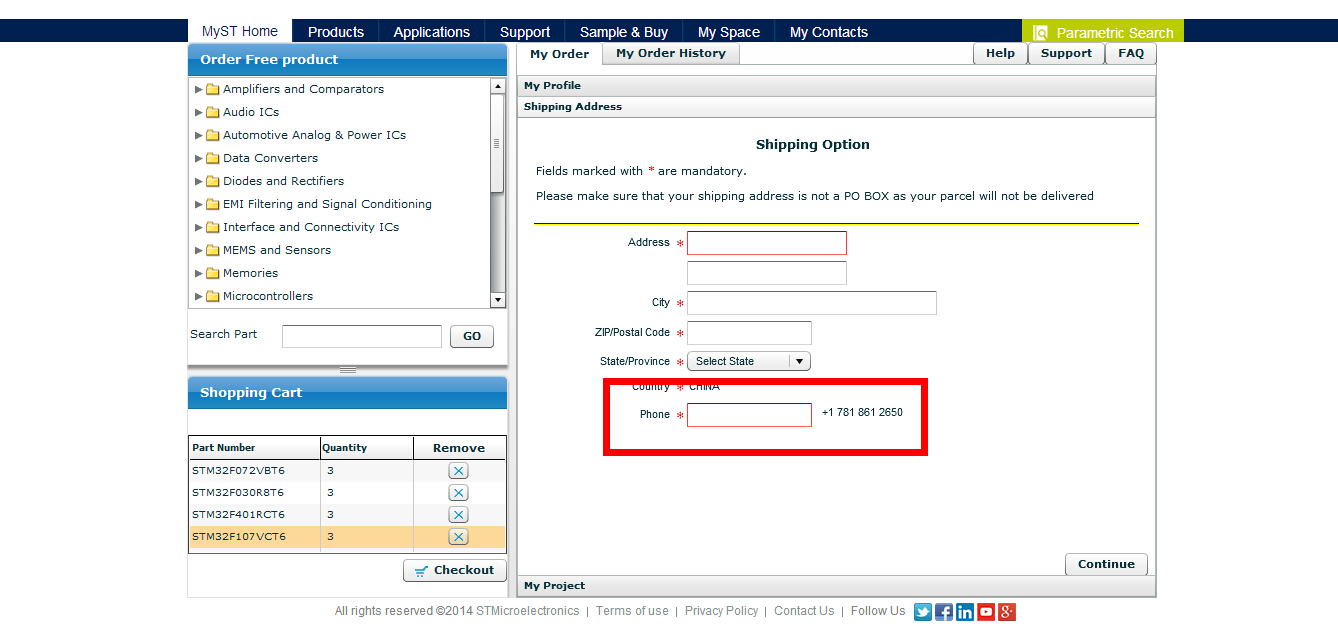Expand MEMS and Sensors tree arrow

[199, 250]
